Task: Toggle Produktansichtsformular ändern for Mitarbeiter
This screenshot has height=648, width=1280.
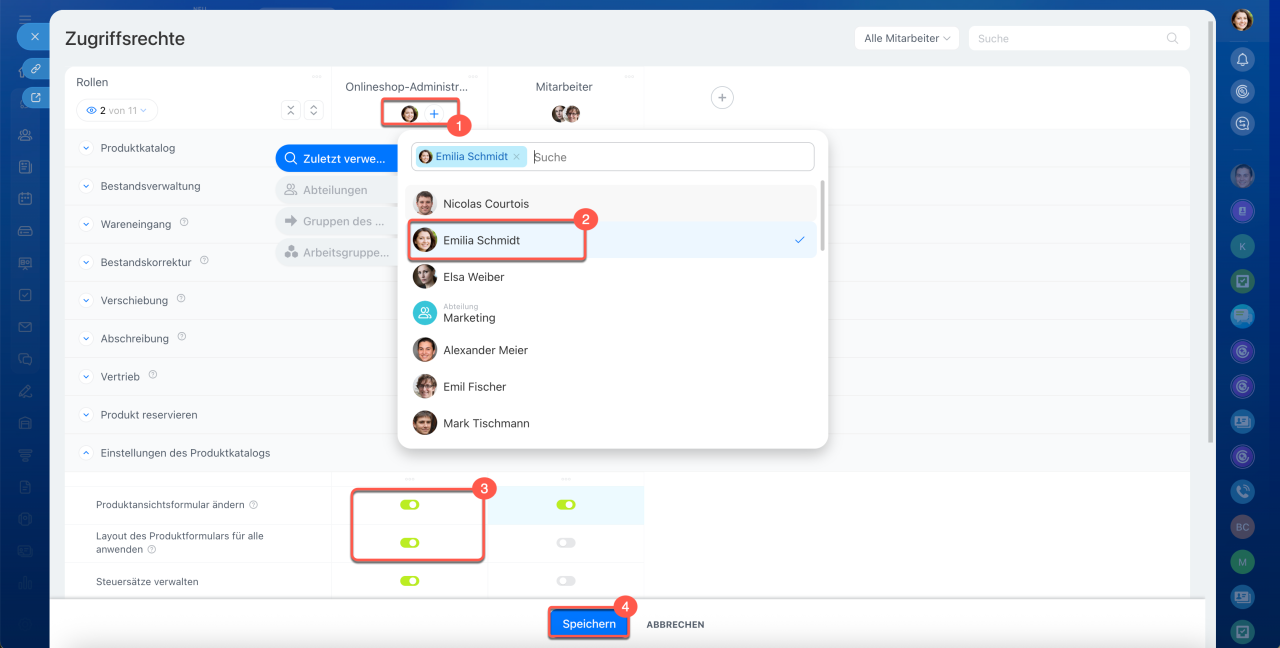Action: point(566,505)
